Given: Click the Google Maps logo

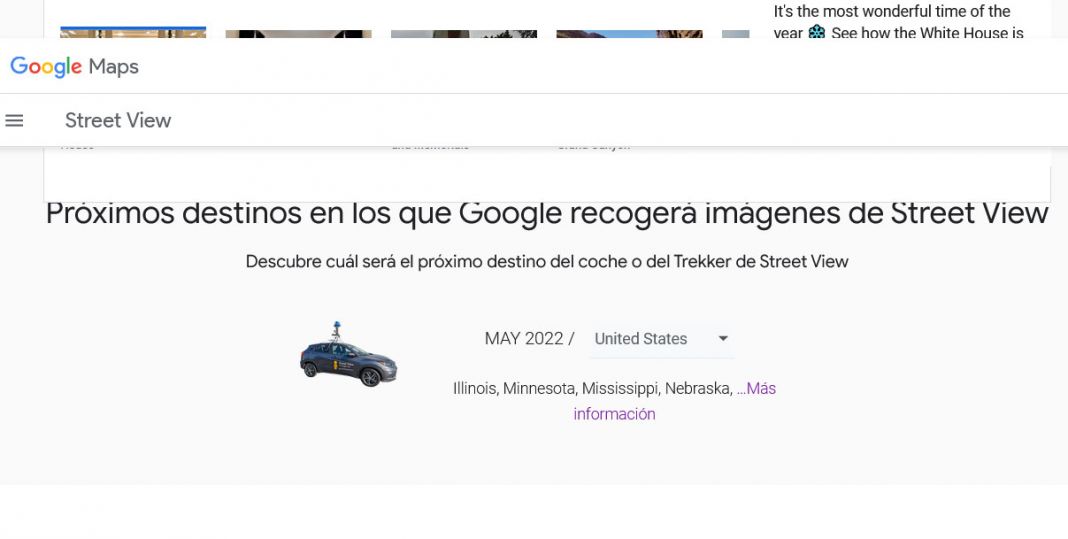Looking at the screenshot, I should pos(75,67).
